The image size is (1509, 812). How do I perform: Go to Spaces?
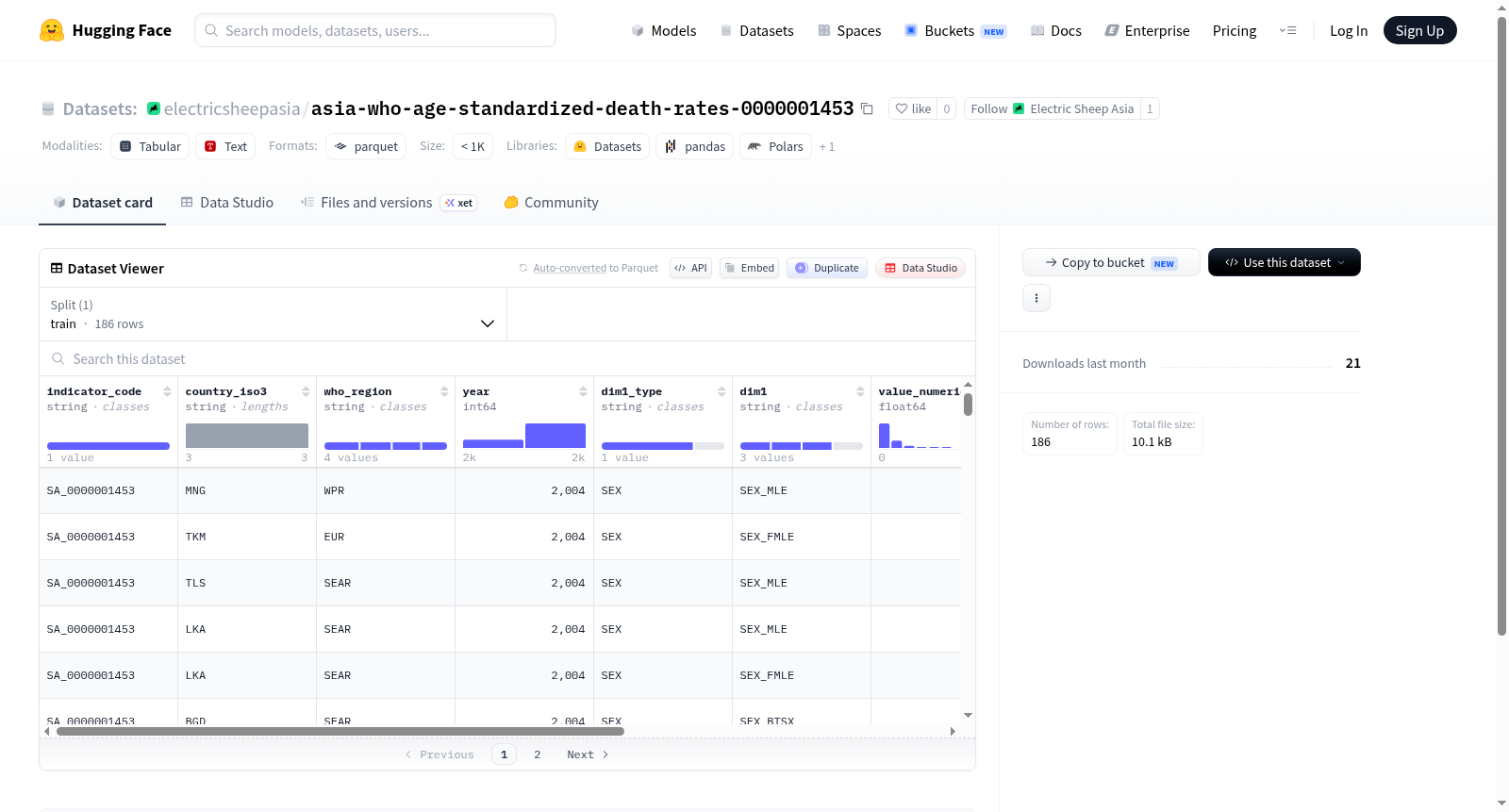tap(849, 30)
